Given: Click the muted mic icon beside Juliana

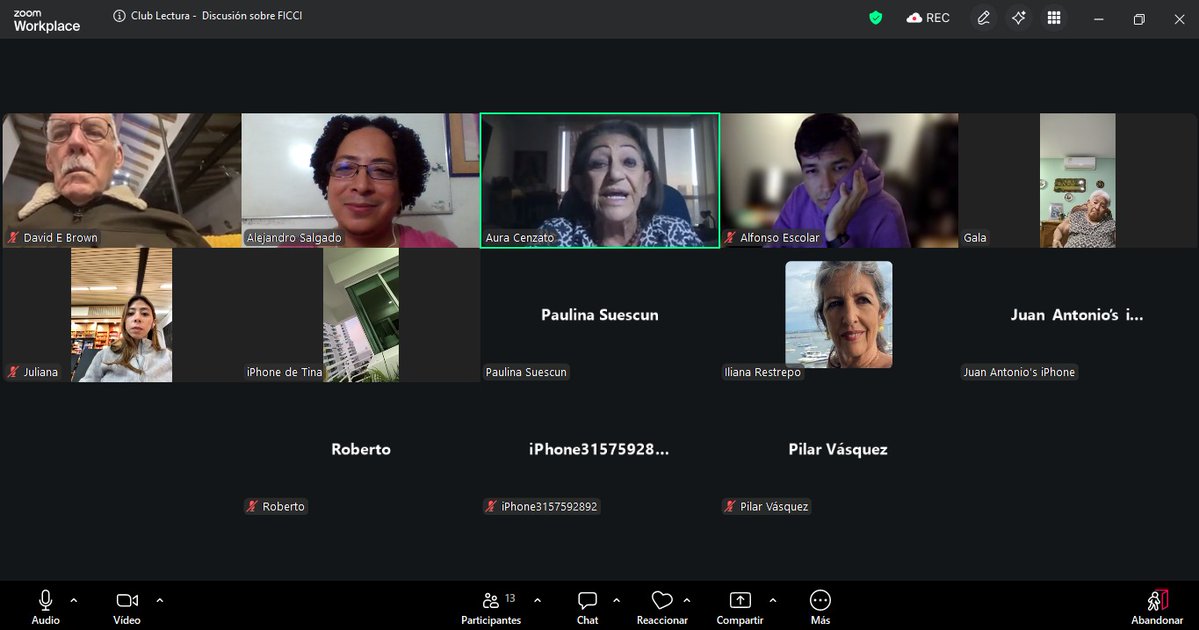Looking at the screenshot, I should [x=13, y=372].
